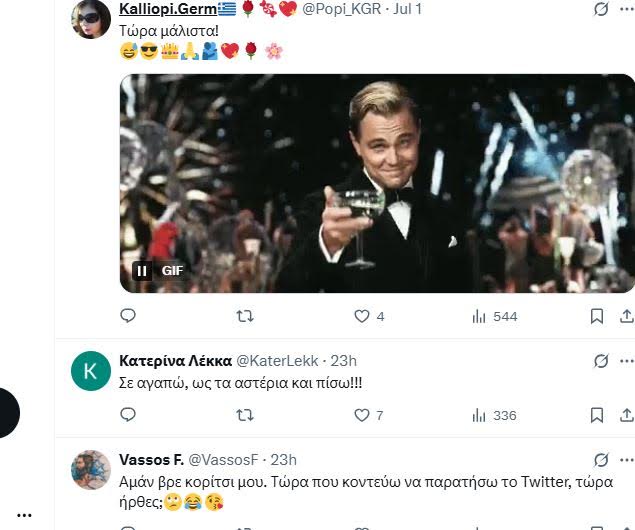This screenshot has height=530, width=635.
Task: Bookmark Kalliopi.Germ's GIF tweet
Action: (597, 316)
